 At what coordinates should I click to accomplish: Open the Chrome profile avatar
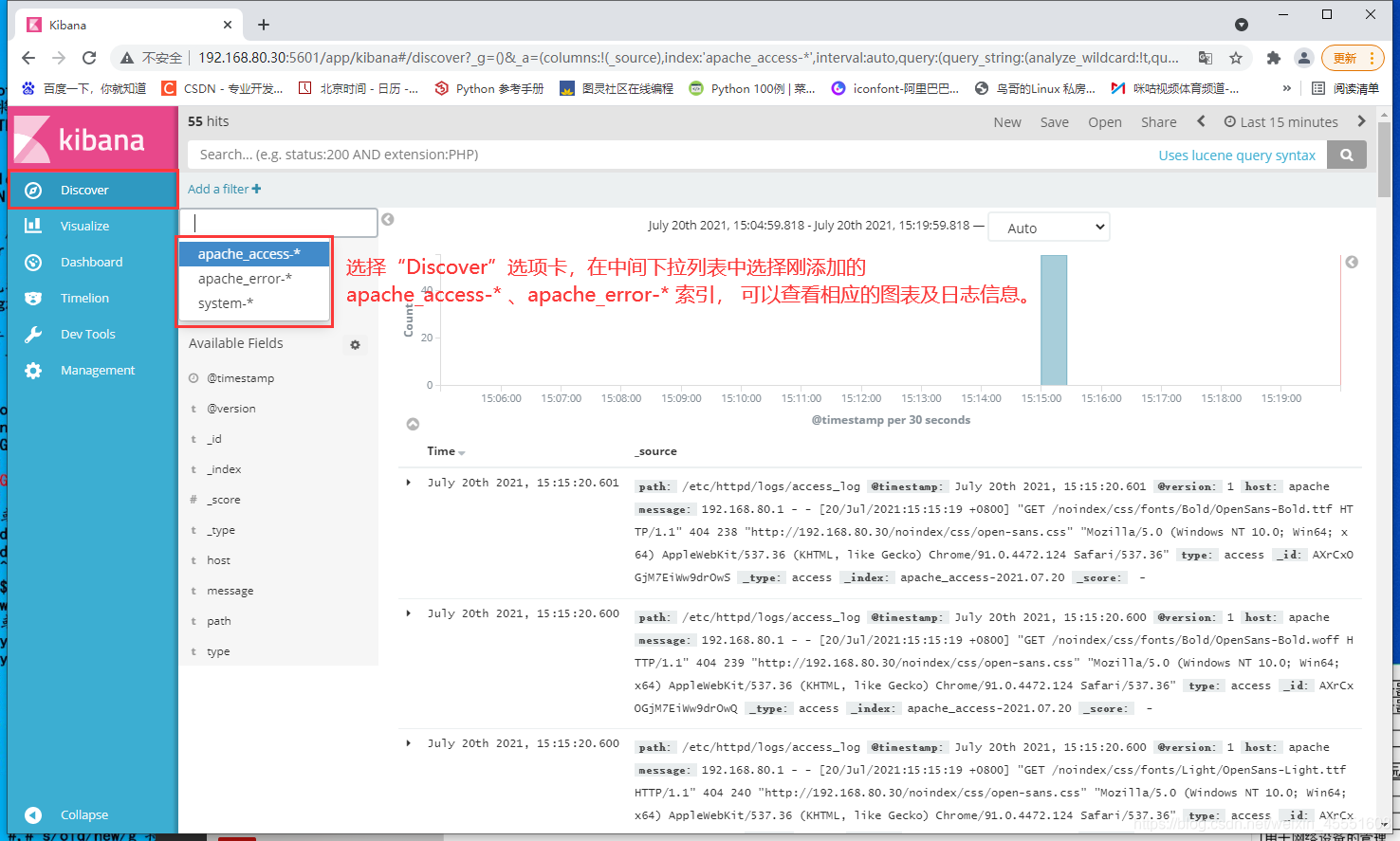[1304, 58]
